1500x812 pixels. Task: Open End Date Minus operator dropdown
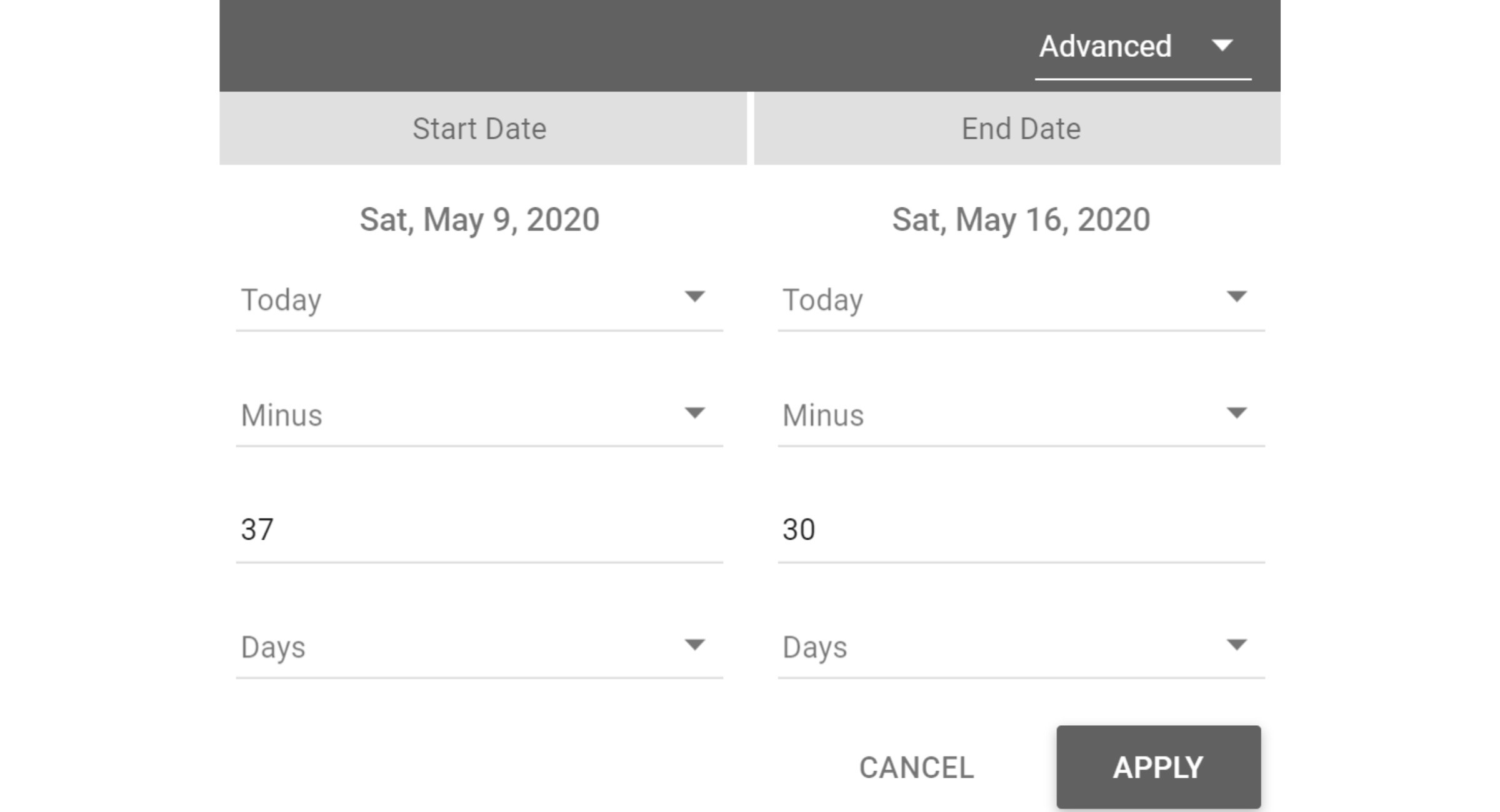tap(1021, 416)
